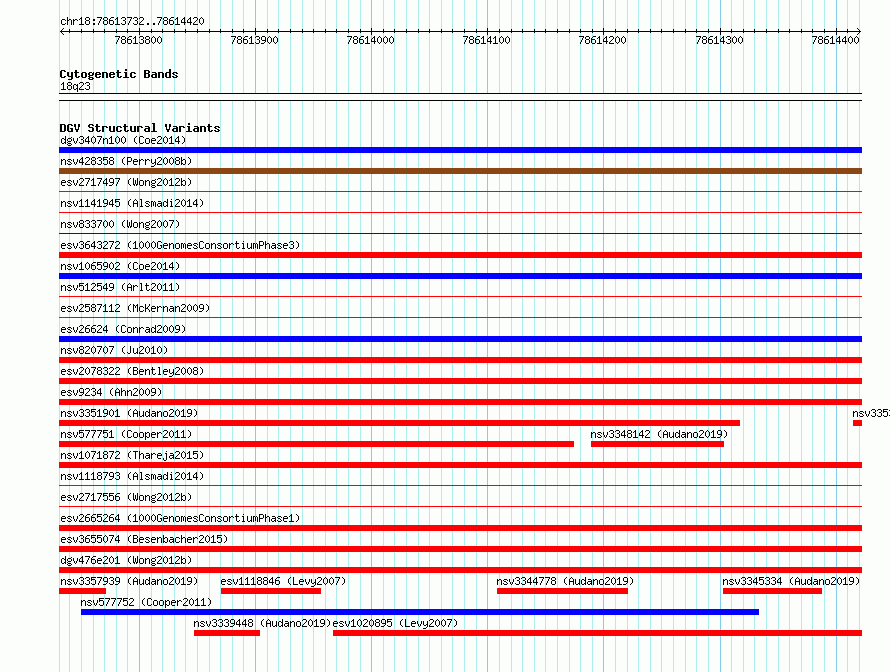The width and height of the screenshot is (890, 672).
Task: Click the red bar under esv2665264
Action: point(460,528)
